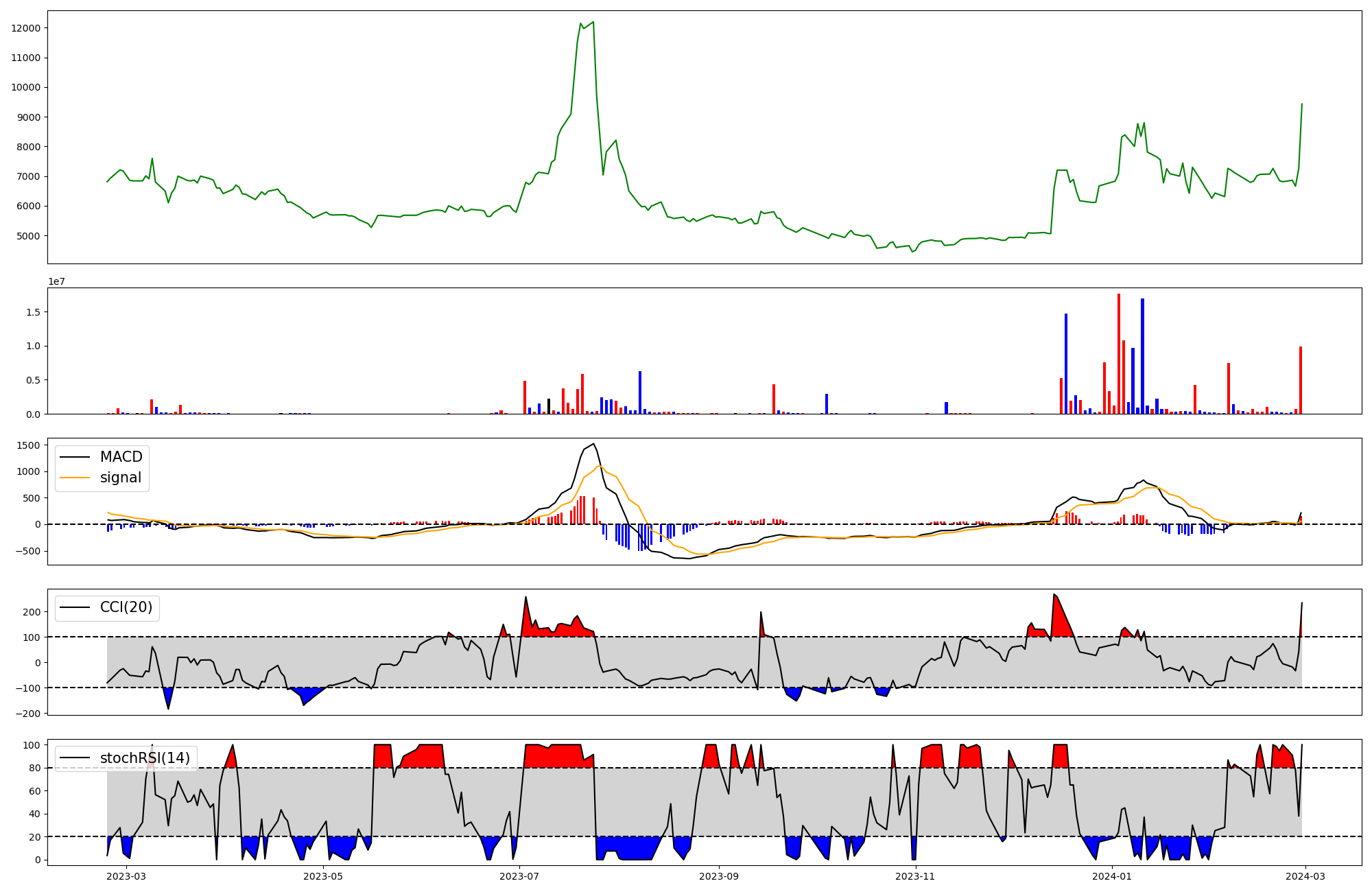Click the 12000 price axis tick label
This screenshot has height=892, width=1372.
click(26, 28)
